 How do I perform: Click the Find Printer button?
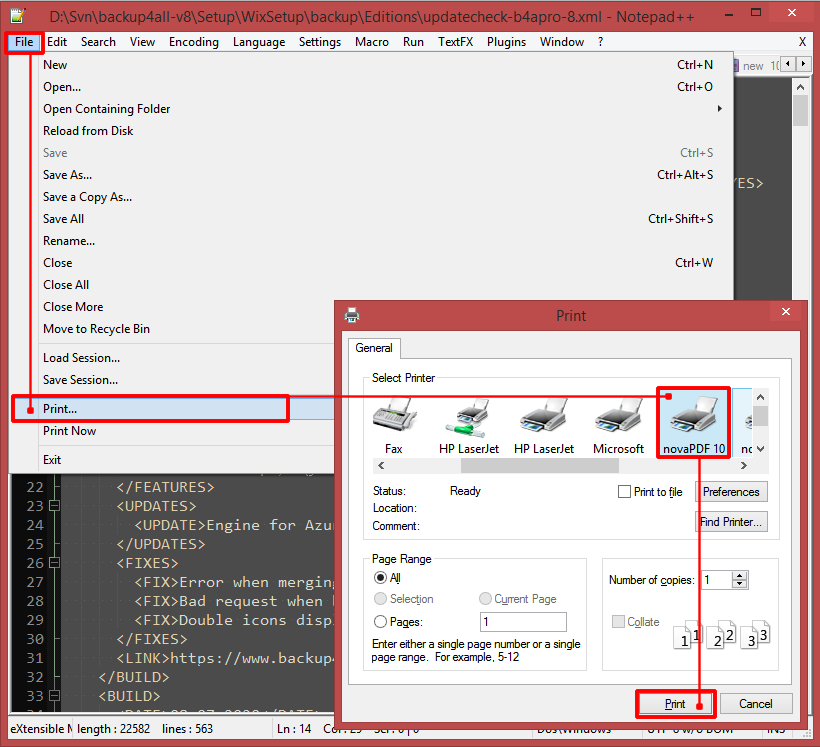pos(731,522)
